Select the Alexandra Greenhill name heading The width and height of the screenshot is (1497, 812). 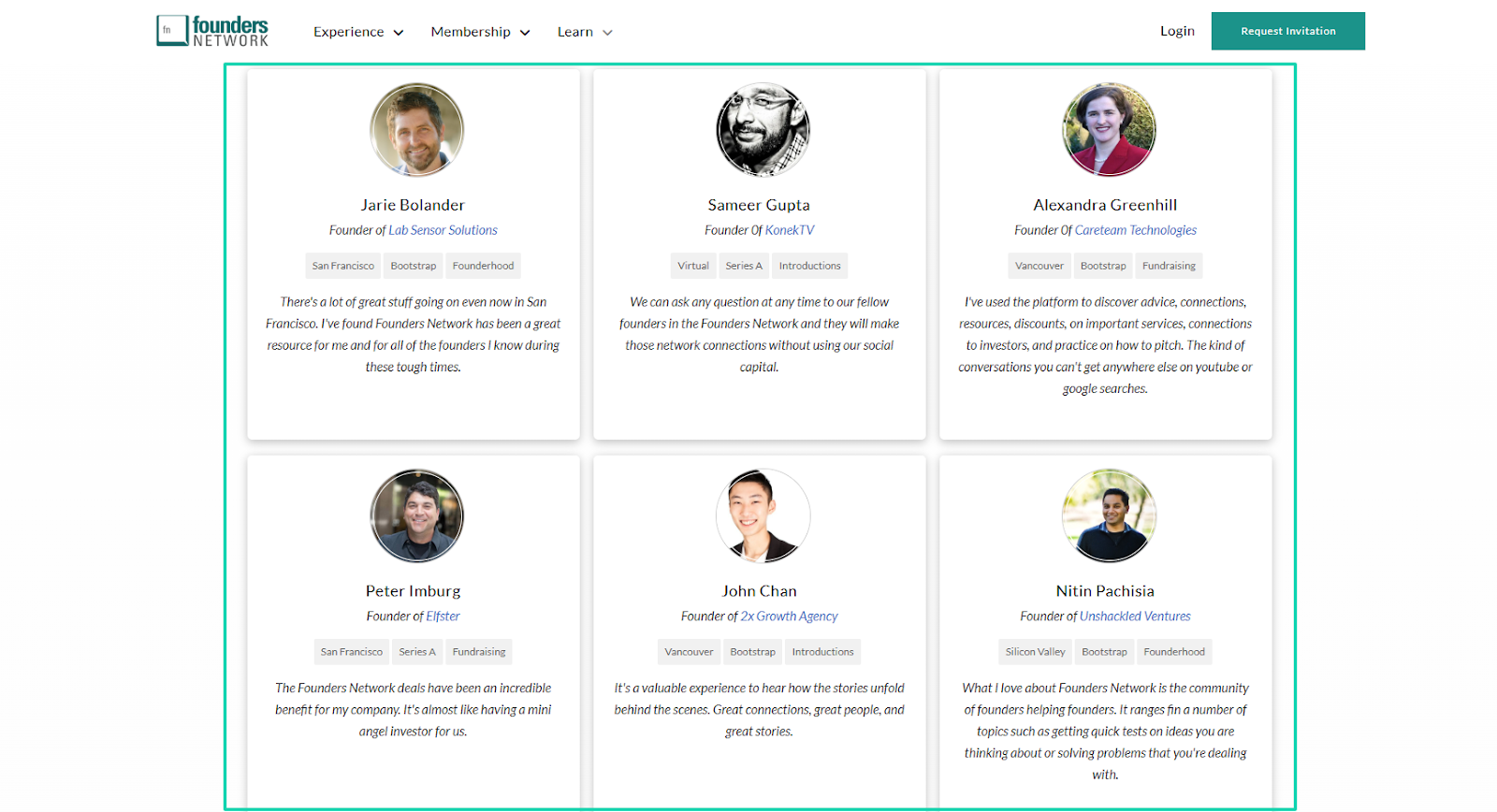point(1105,205)
